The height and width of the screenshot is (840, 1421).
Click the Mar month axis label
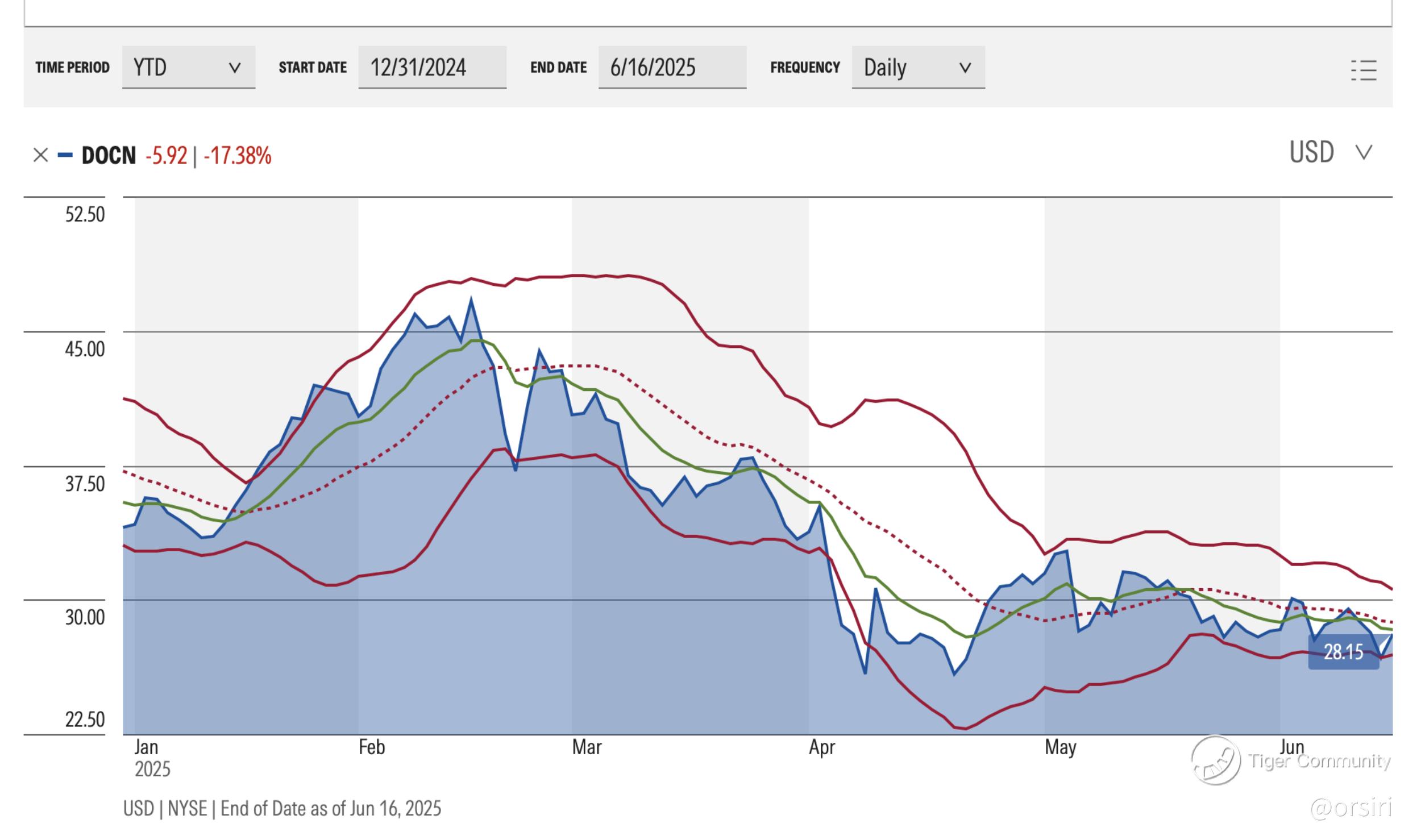tap(587, 747)
